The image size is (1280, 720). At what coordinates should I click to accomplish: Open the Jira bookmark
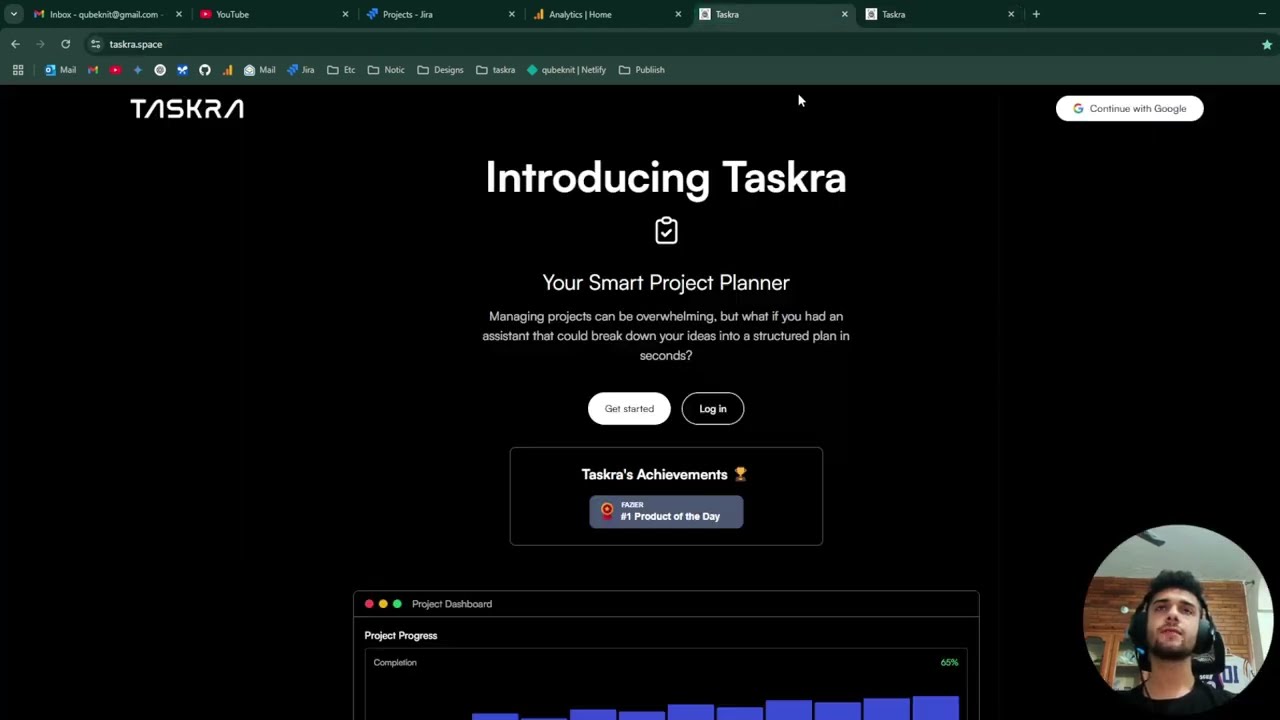[301, 70]
